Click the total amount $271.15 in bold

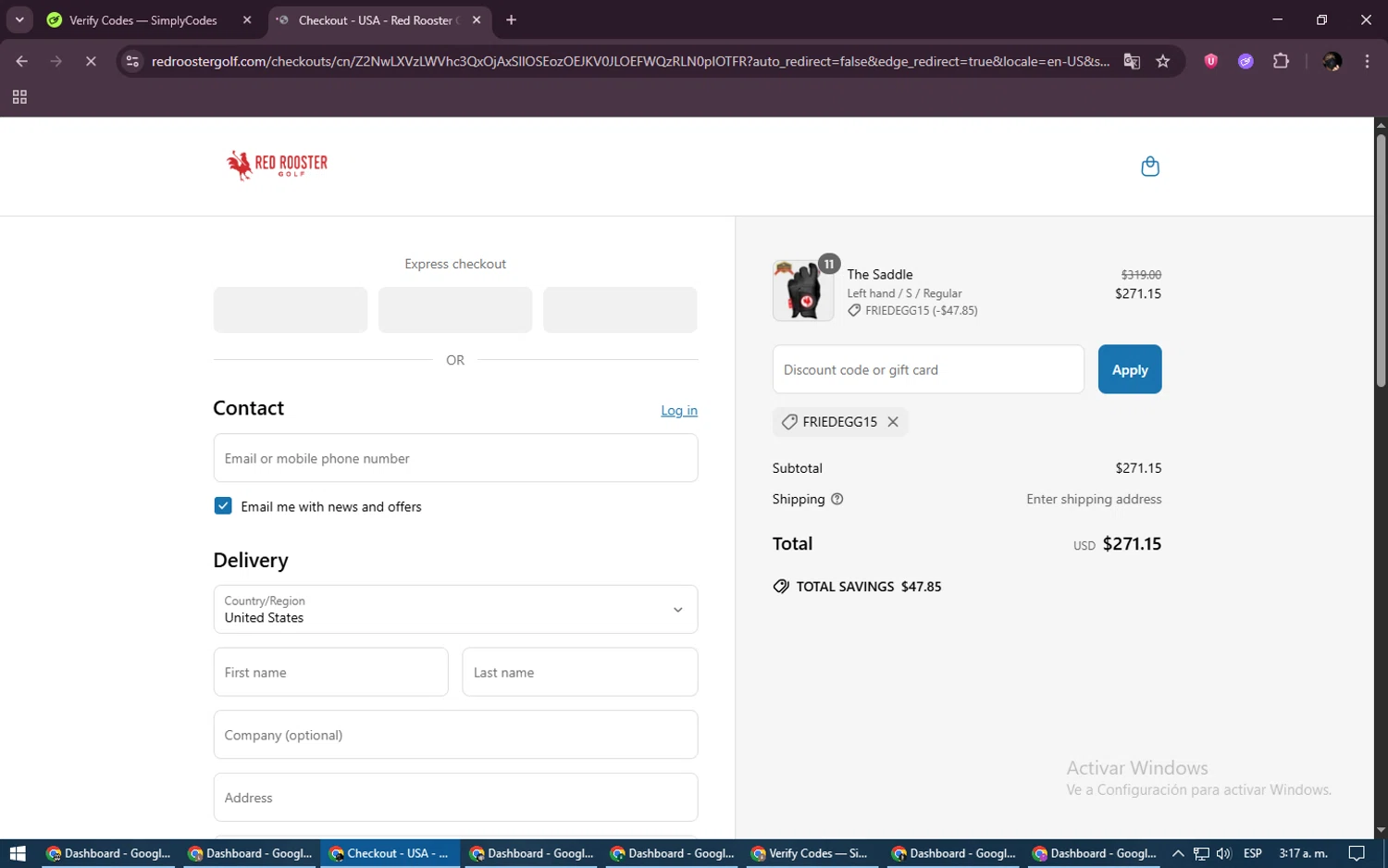(1132, 544)
